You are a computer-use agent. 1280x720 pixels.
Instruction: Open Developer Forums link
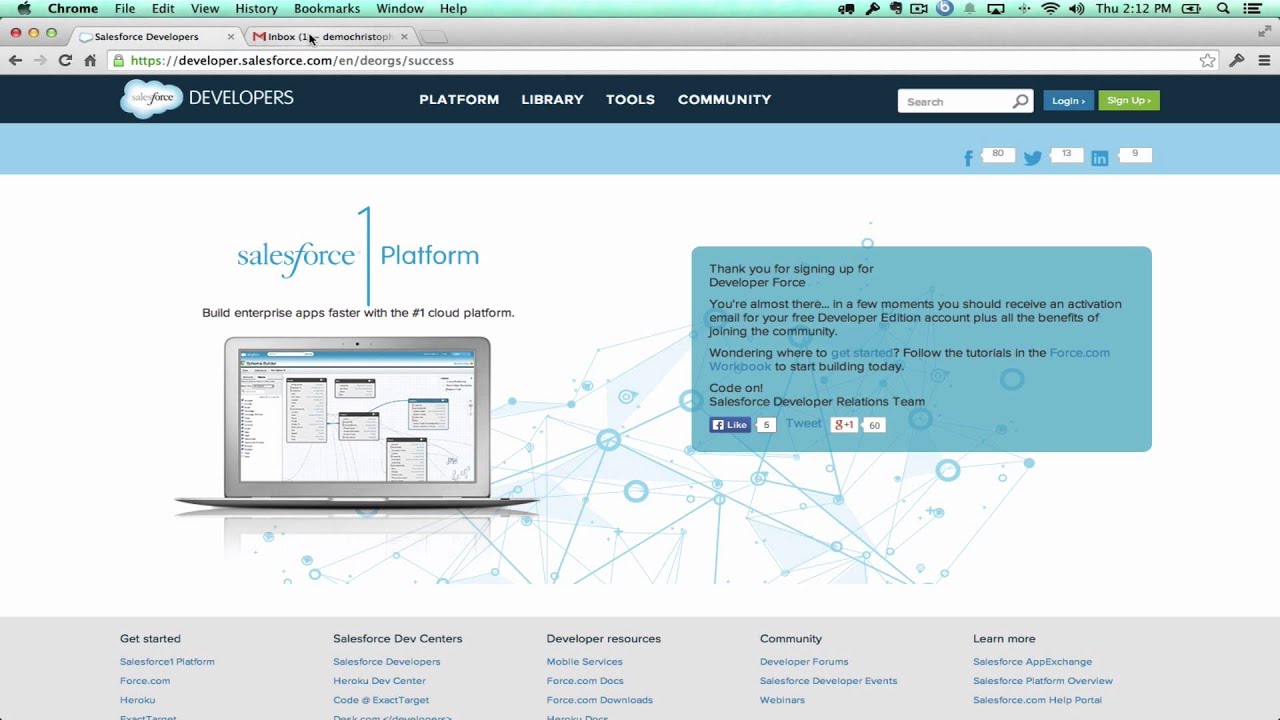pyautogui.click(x=804, y=661)
